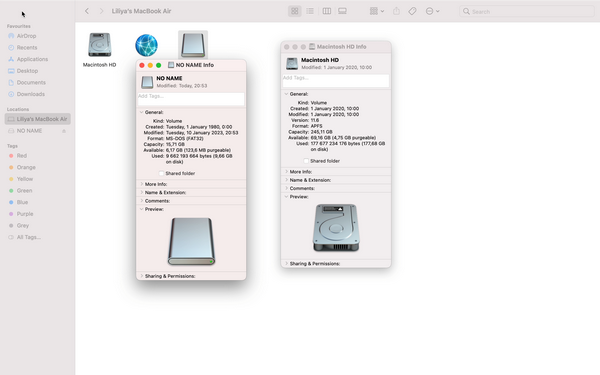Expand More Info in Macintosh HD Info

286,172
